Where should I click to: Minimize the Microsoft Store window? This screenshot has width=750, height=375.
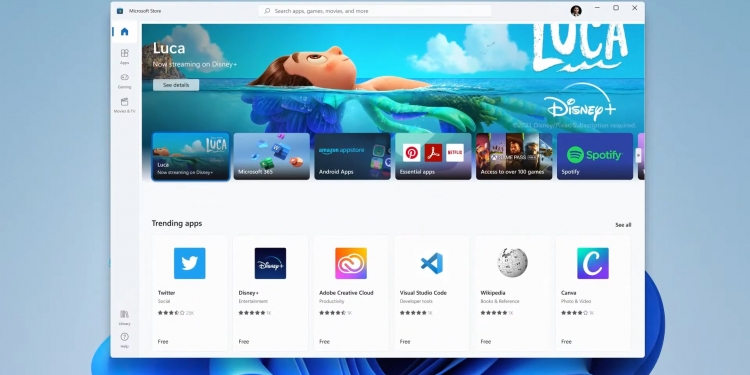[x=597, y=8]
